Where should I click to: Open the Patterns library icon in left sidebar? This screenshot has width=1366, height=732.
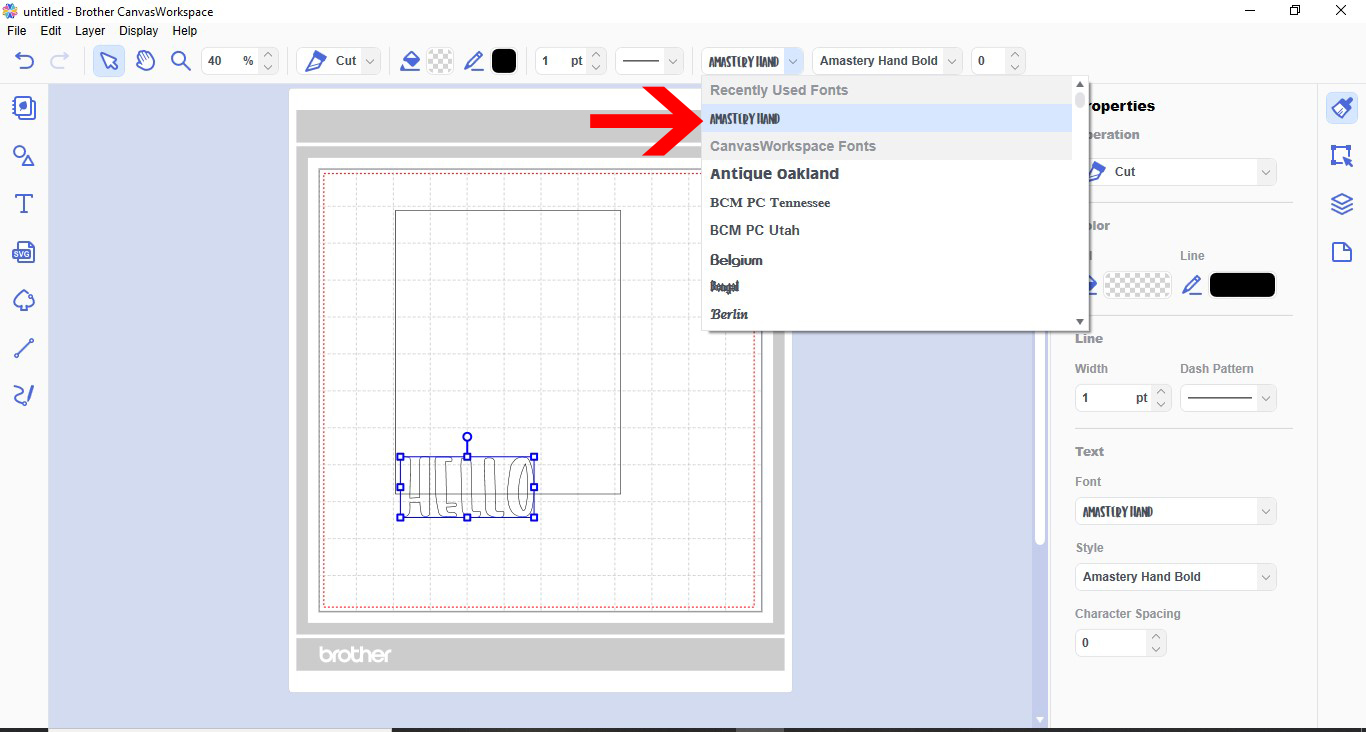coord(24,107)
